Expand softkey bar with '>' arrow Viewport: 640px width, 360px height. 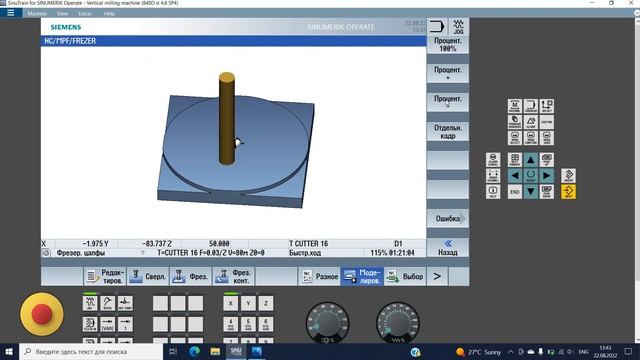point(437,276)
